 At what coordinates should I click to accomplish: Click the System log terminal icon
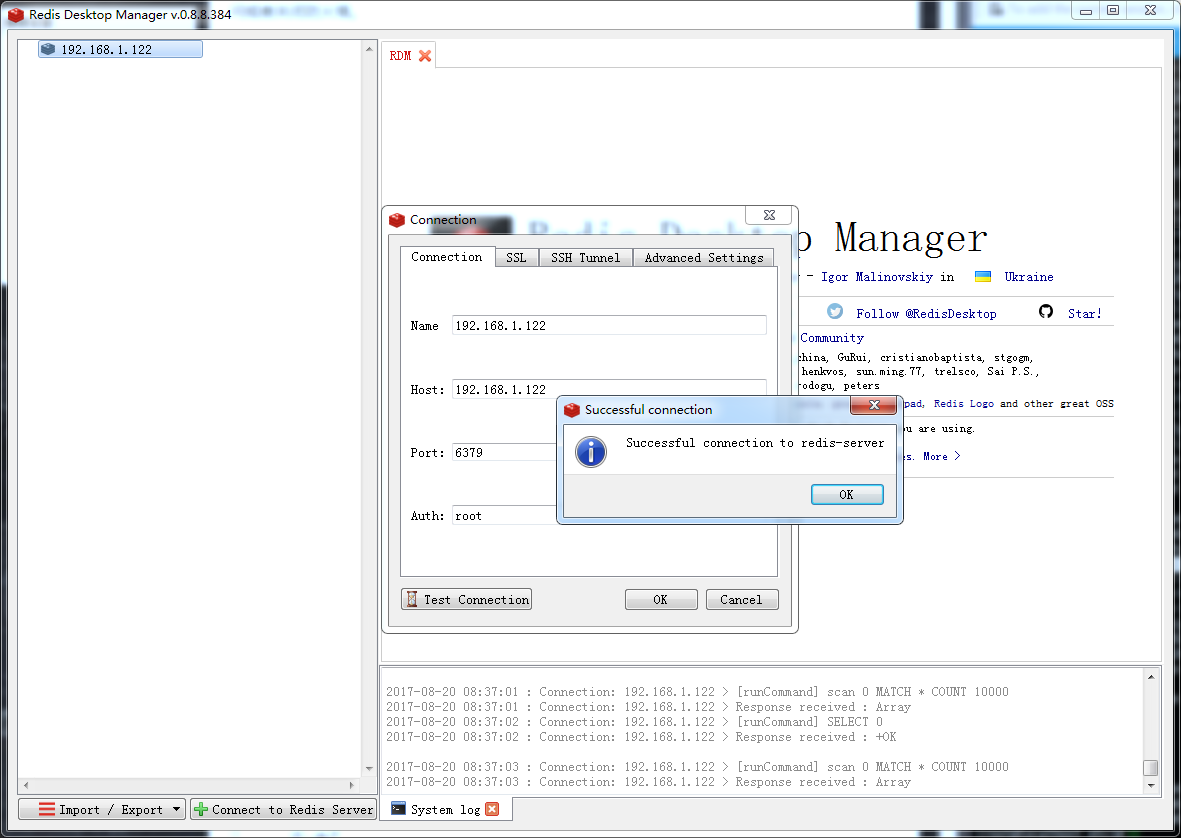(x=398, y=809)
